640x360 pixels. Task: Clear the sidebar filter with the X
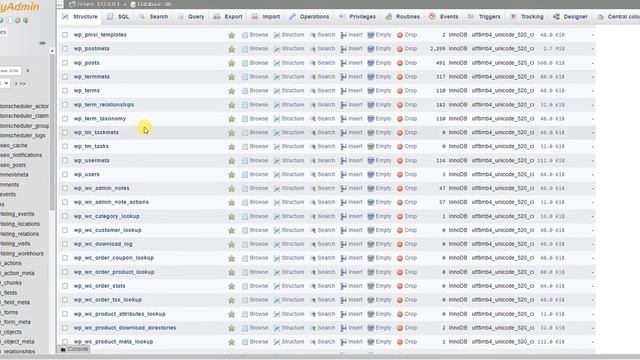click(x=28, y=71)
